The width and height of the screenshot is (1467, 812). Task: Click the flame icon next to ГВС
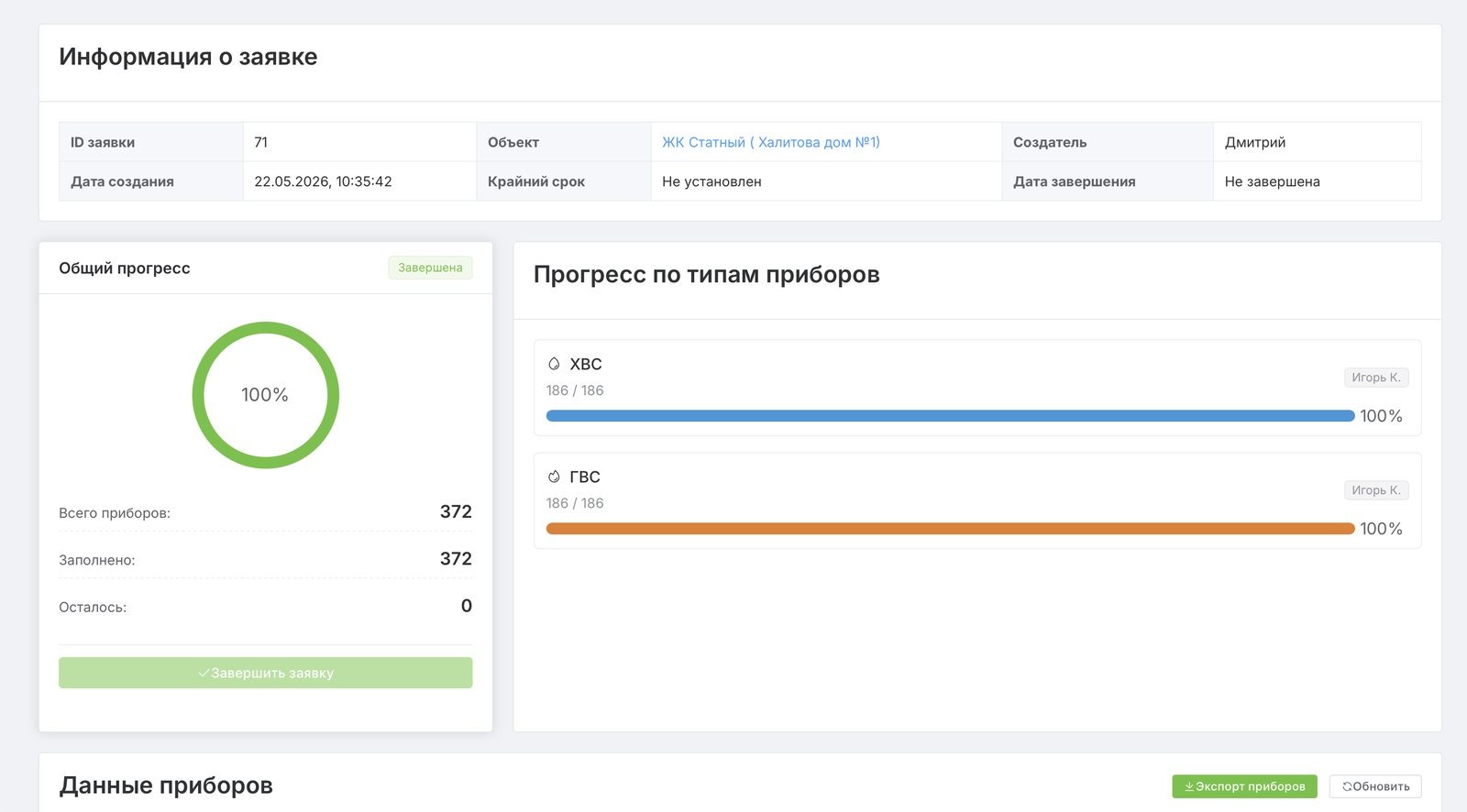click(554, 477)
